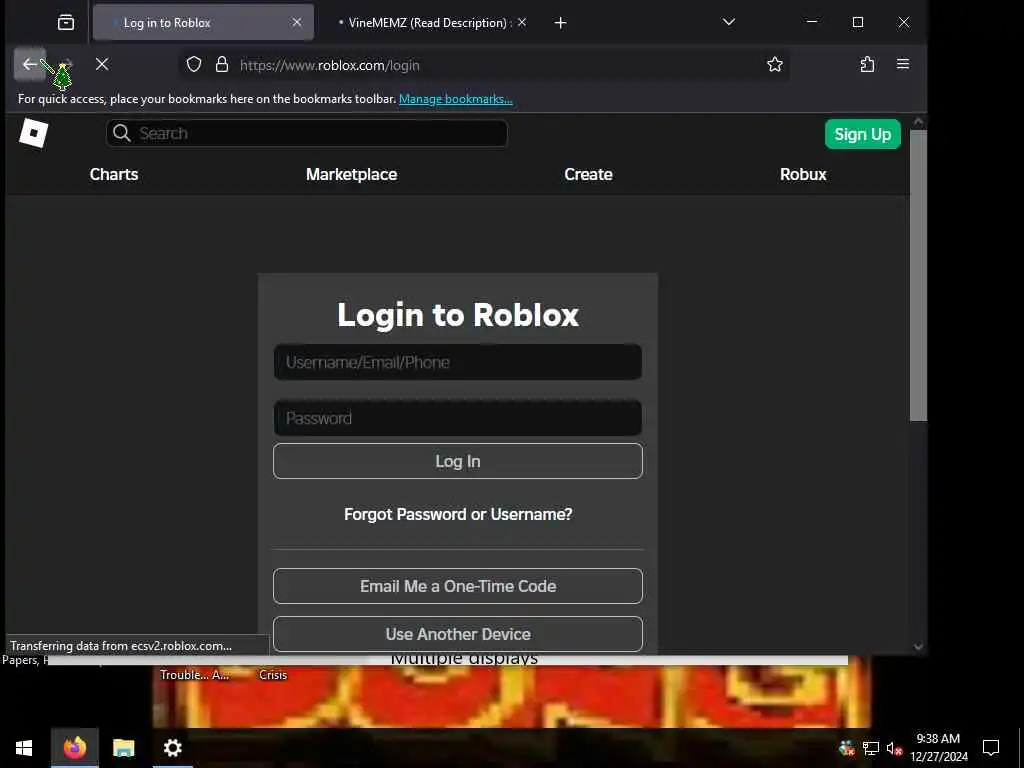
Task: Open tracking protection shield icon
Action: click(x=194, y=65)
